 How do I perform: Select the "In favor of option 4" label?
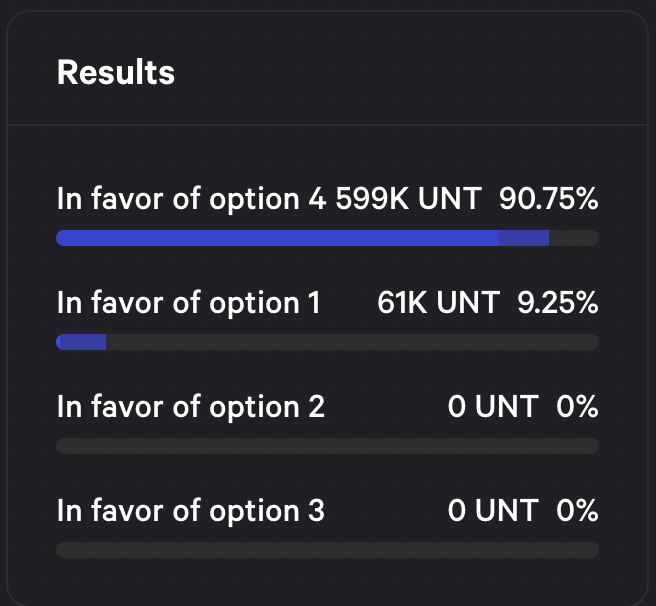click(191, 199)
